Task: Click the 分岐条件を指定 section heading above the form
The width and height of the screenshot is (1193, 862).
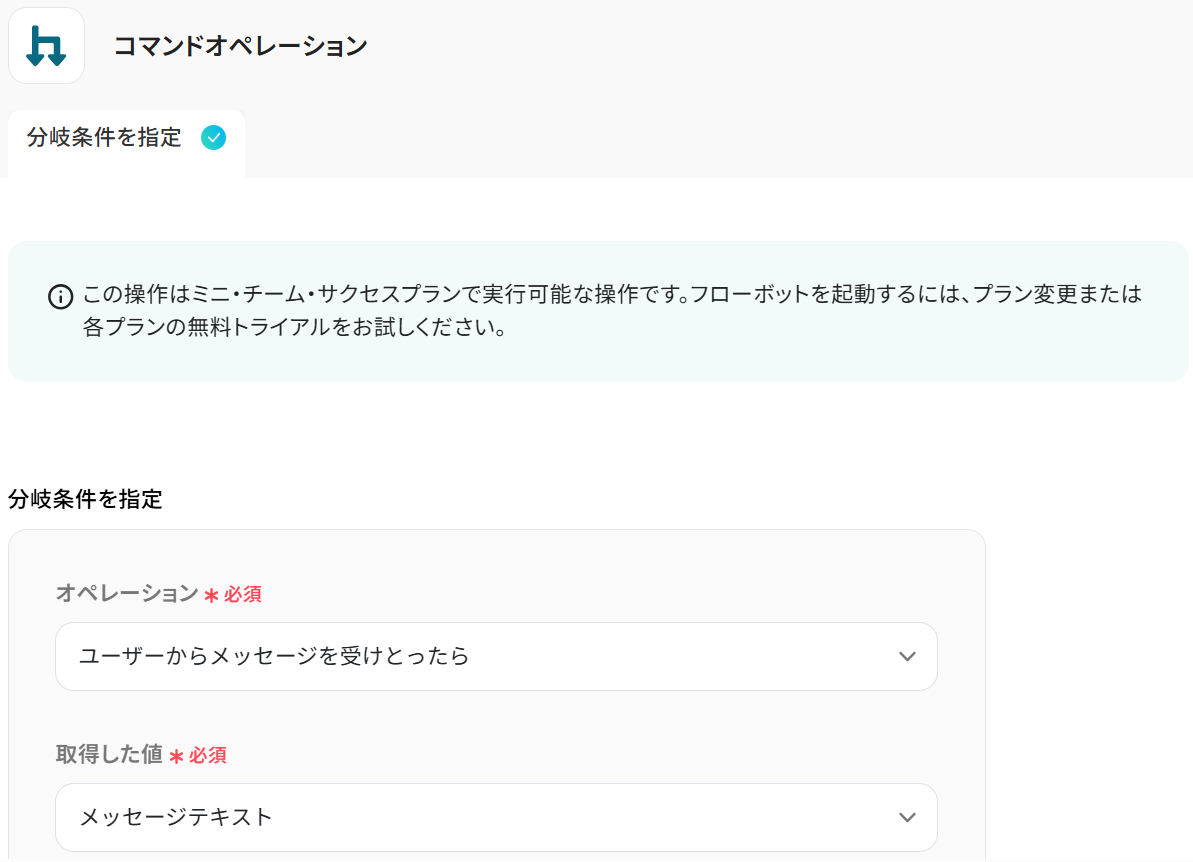Action: click(85, 499)
